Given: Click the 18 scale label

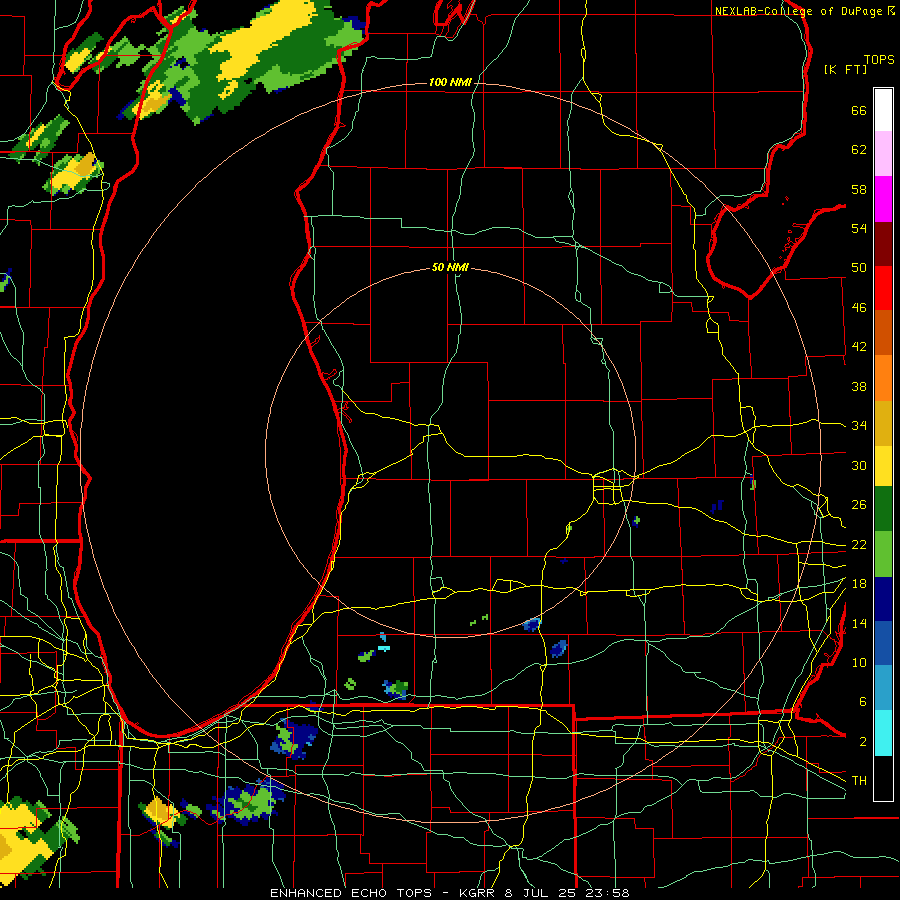Looking at the screenshot, I should point(859,584).
